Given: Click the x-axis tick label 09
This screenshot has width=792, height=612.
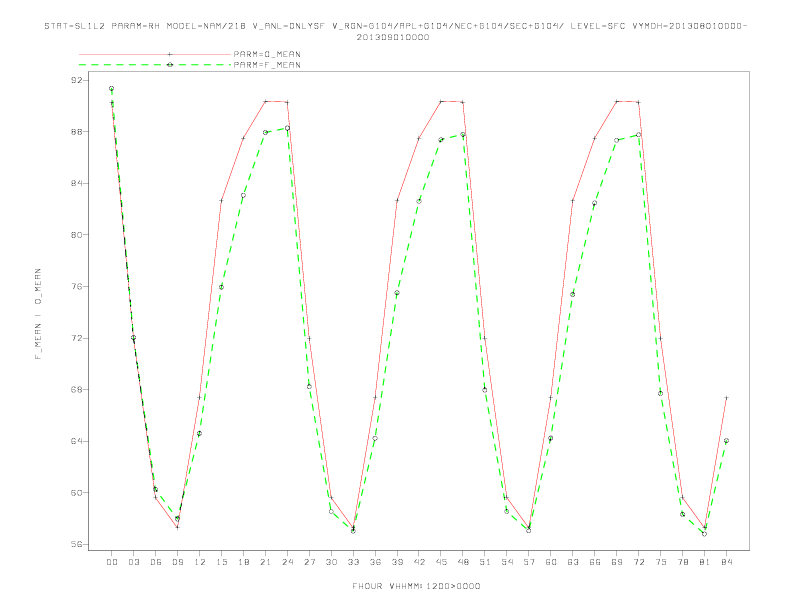Looking at the screenshot, I should coord(177,562).
